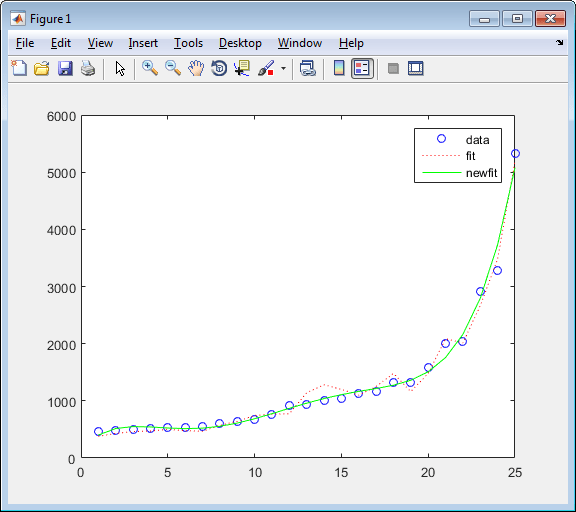Click the 'data' legend entry
576x512 pixels.
coord(477,140)
